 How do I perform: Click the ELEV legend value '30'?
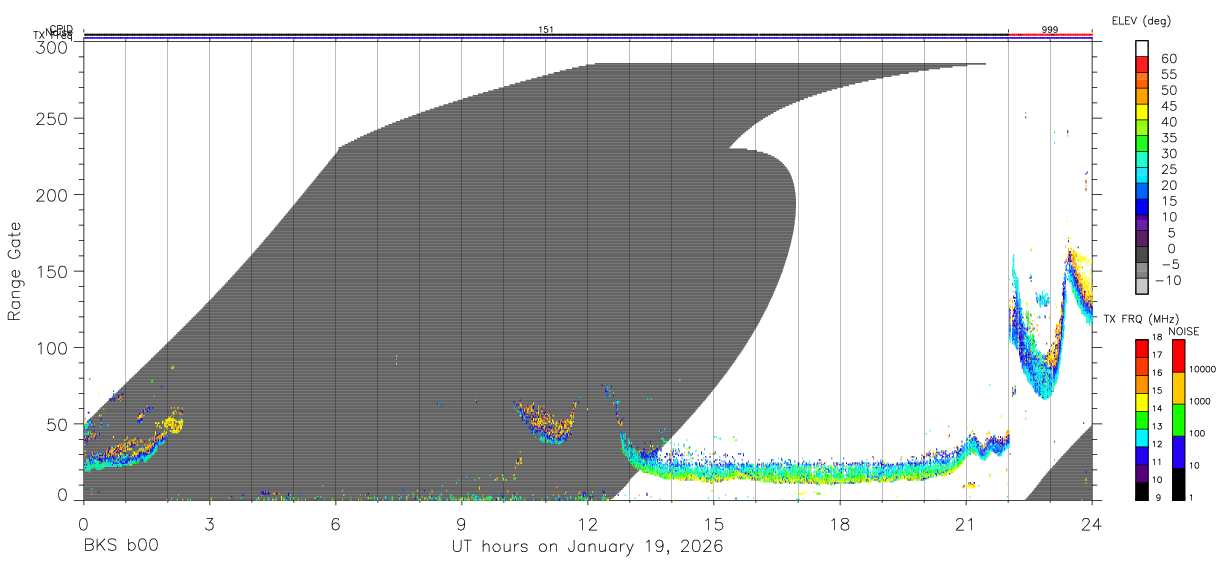point(1169,153)
